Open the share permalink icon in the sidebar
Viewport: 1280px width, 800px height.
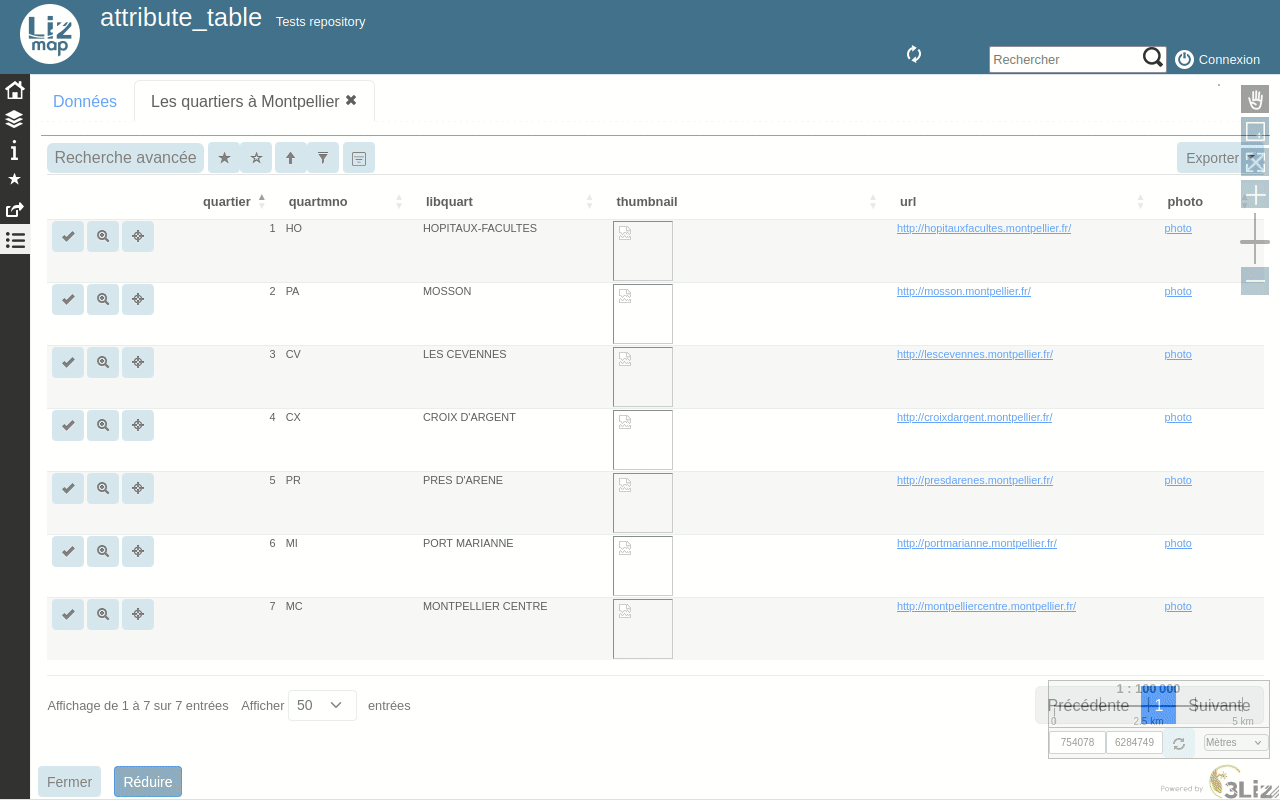(15, 209)
